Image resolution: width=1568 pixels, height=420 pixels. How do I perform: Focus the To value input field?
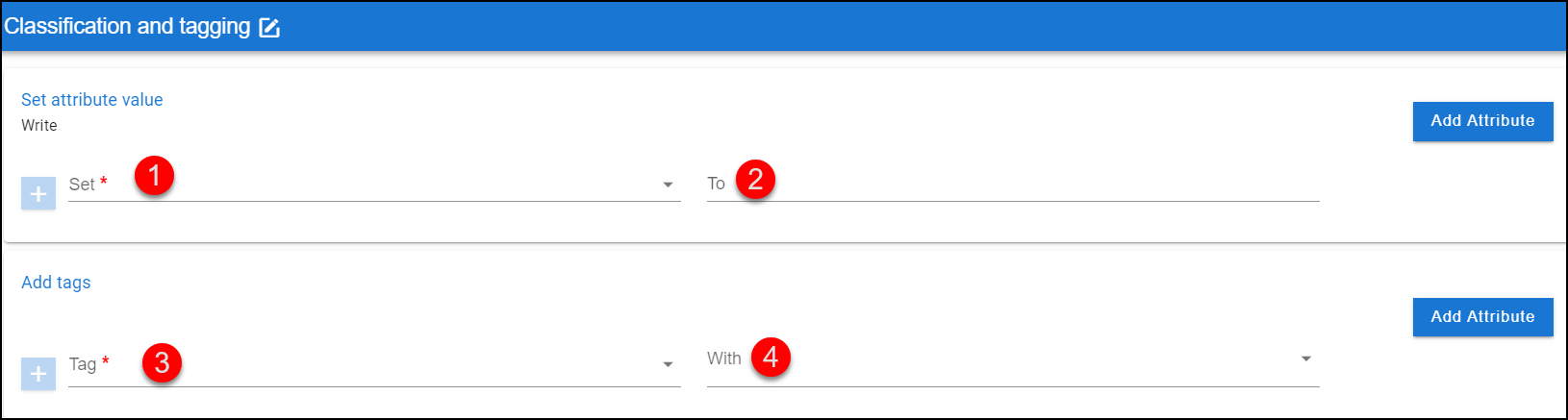(x=1013, y=184)
